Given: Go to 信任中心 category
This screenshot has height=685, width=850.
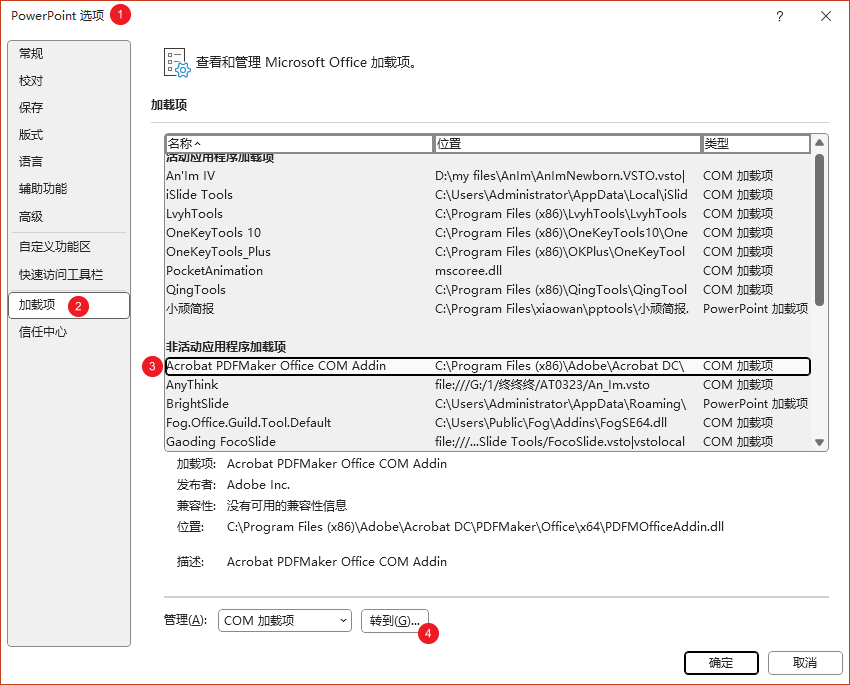Looking at the screenshot, I should pos(44,332).
